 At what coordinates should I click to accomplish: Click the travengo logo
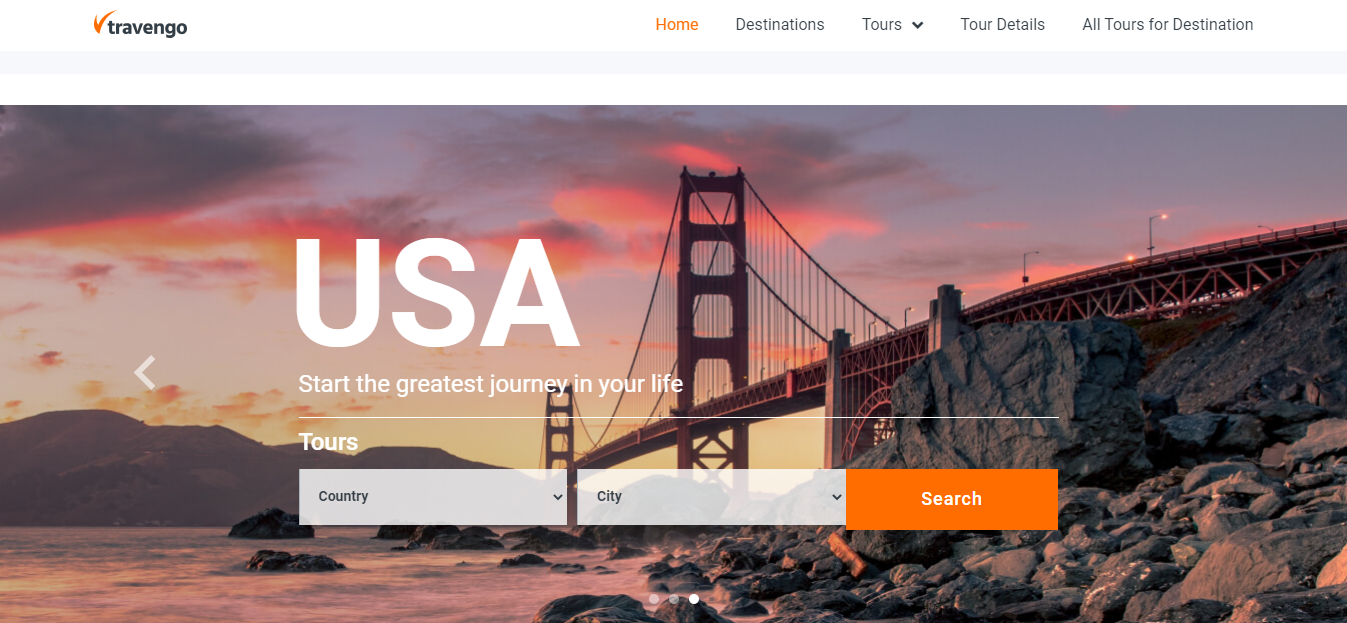[x=140, y=24]
